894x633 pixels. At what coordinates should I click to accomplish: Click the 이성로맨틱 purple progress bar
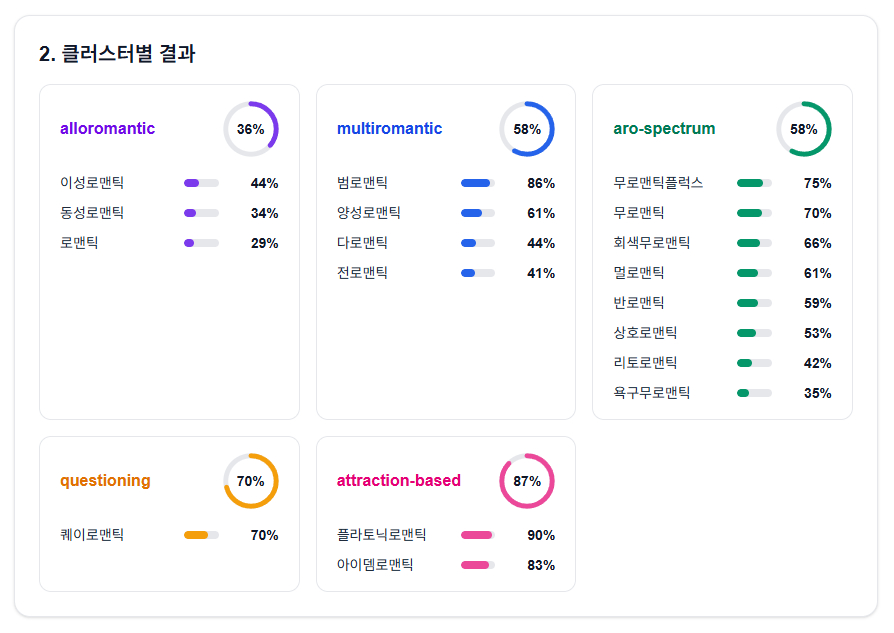pyautogui.click(x=201, y=183)
